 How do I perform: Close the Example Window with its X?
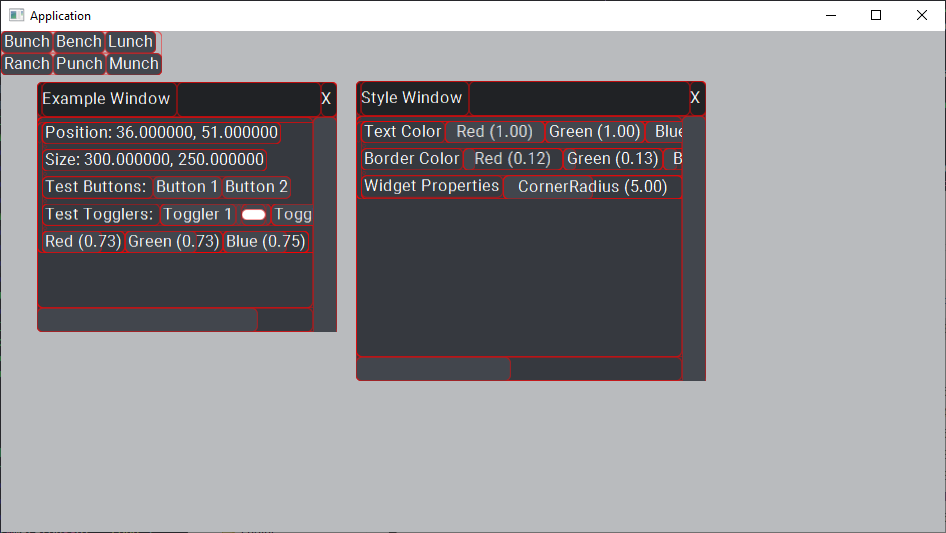click(x=326, y=99)
